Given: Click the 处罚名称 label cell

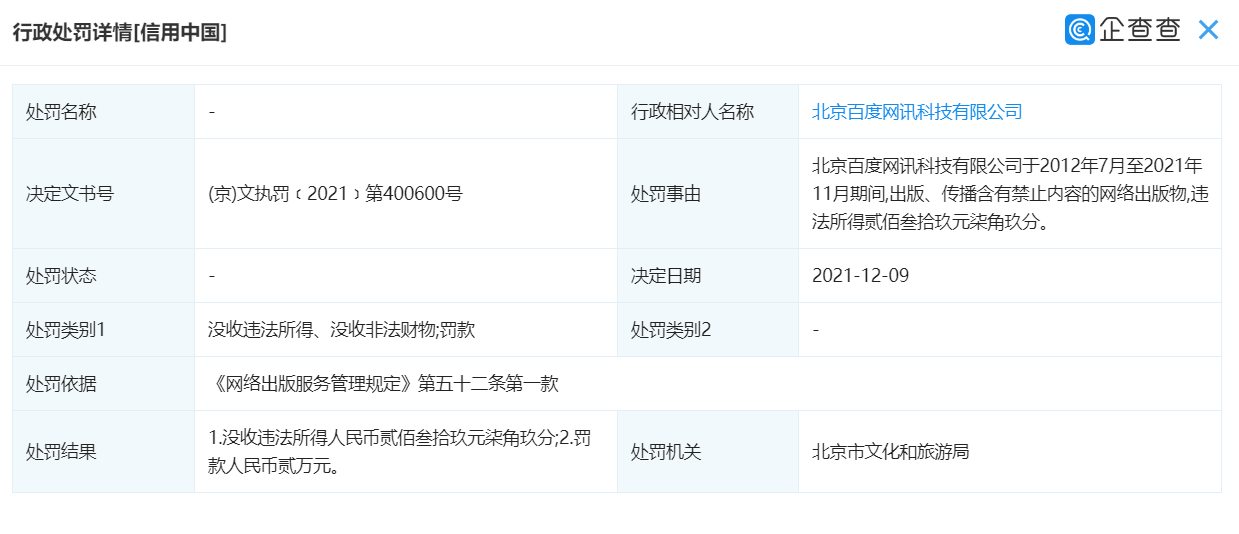Looking at the screenshot, I should pos(104,112).
